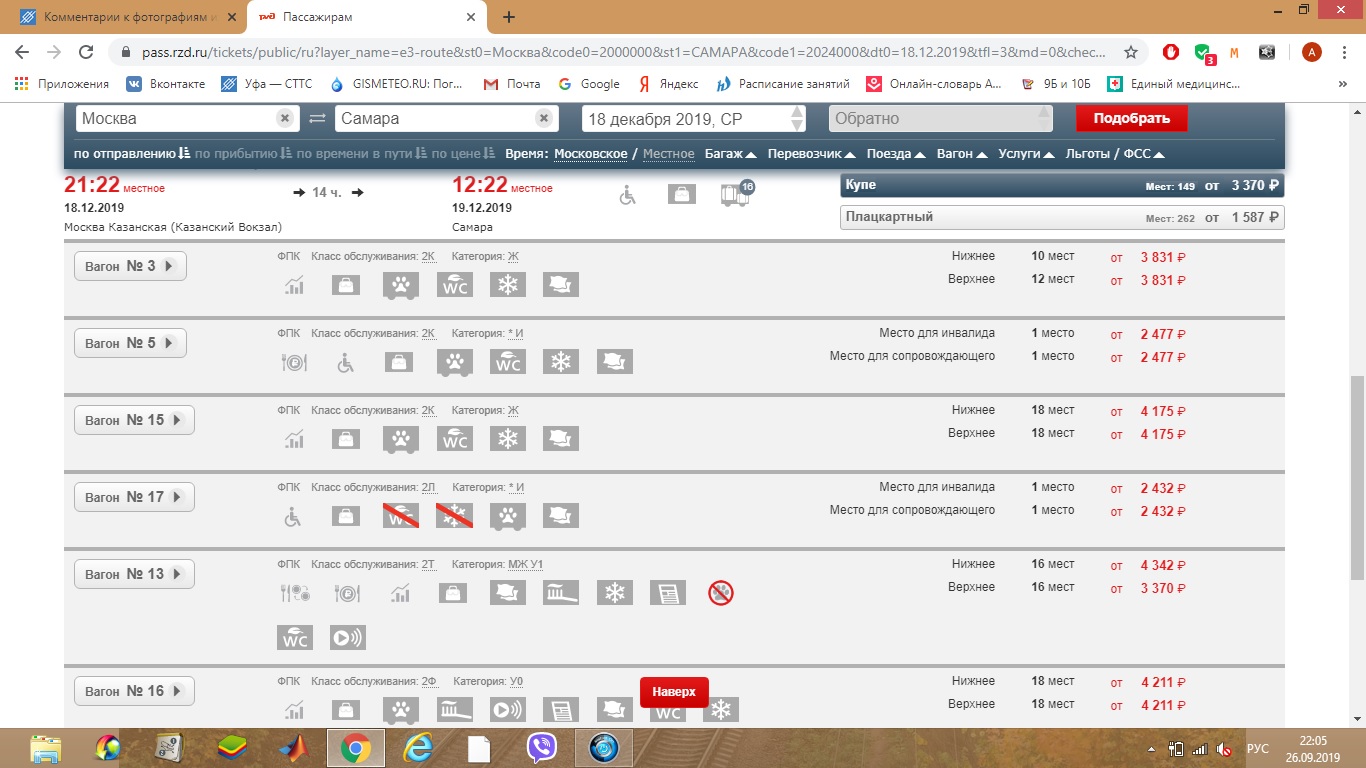
Task: Open Вконтакте bookmark in bookmarks bar
Action: [166, 84]
